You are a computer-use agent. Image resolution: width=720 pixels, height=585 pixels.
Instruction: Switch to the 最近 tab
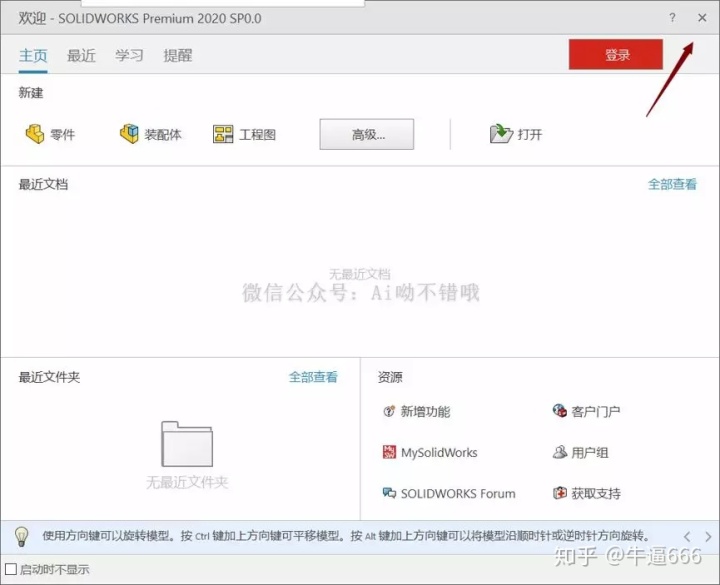81,56
